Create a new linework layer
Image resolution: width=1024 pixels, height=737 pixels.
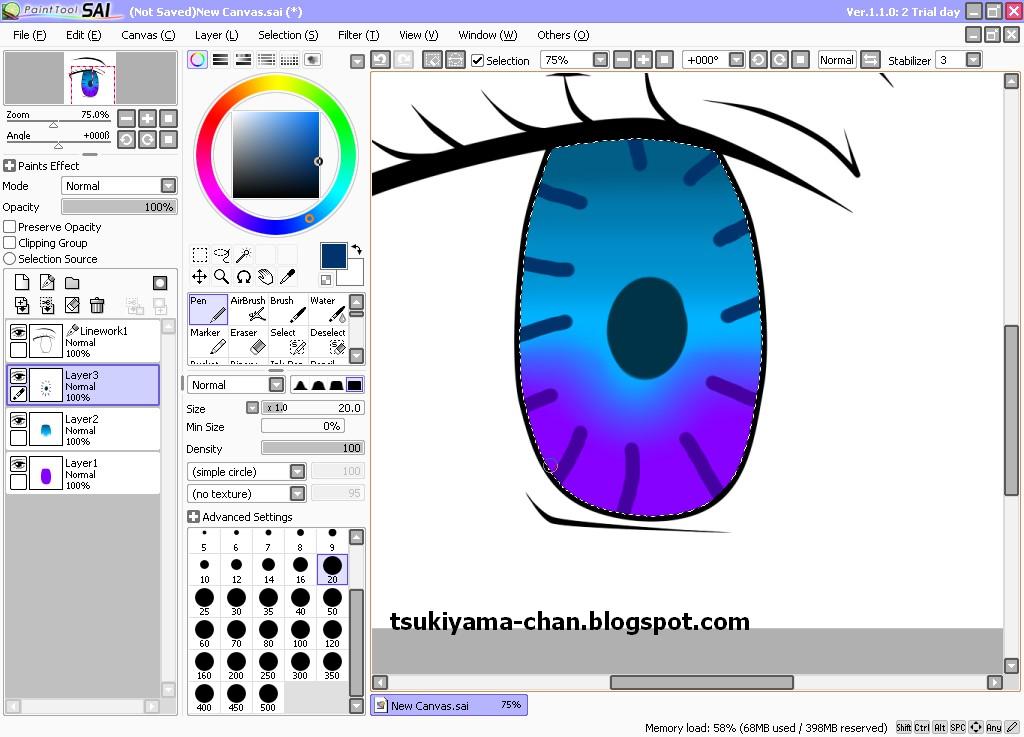click(x=47, y=283)
